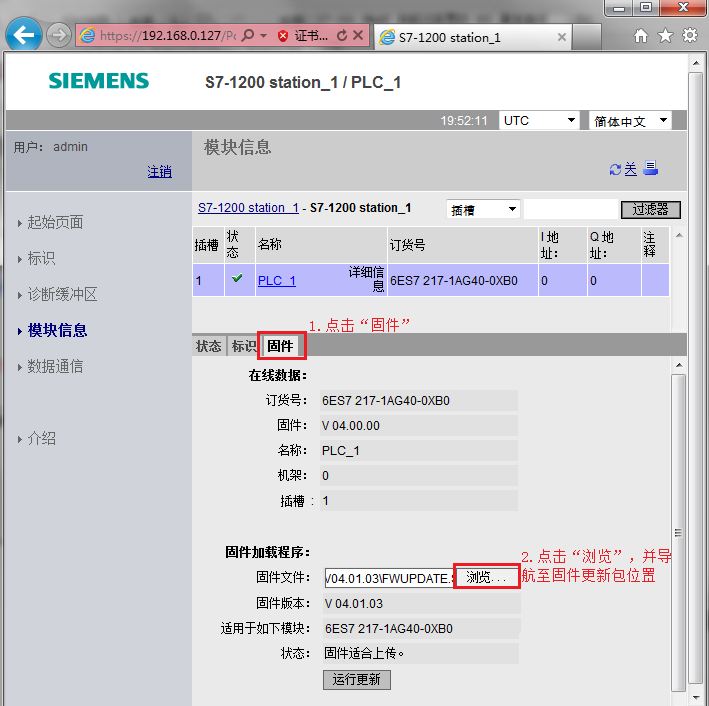The width and height of the screenshot is (709, 706).
Task: Log out via the 注销 link
Action: click(160, 172)
